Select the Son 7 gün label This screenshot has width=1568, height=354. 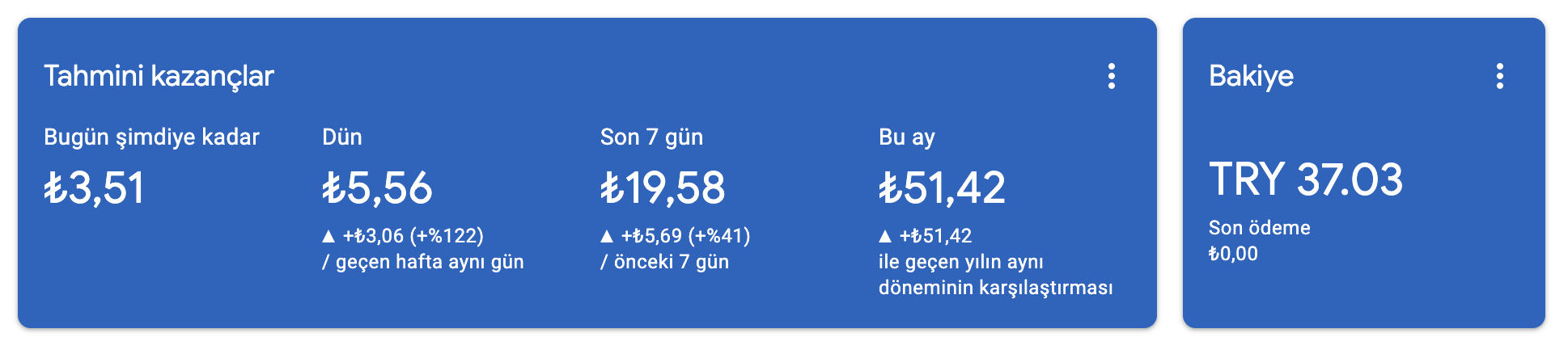click(x=651, y=137)
